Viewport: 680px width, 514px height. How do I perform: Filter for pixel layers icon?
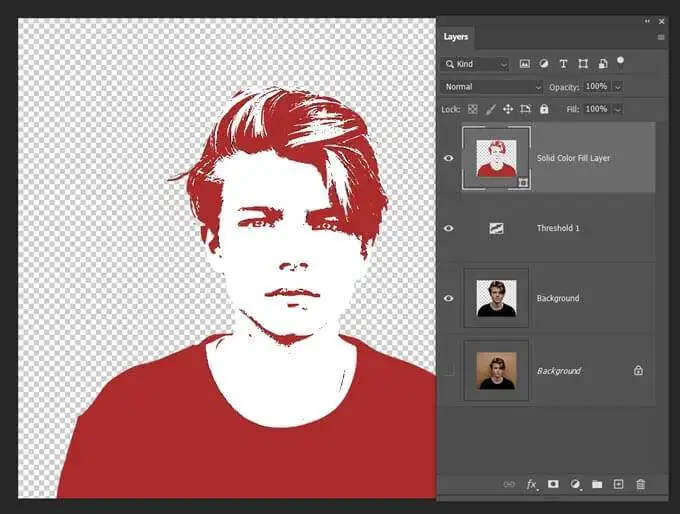(525, 64)
